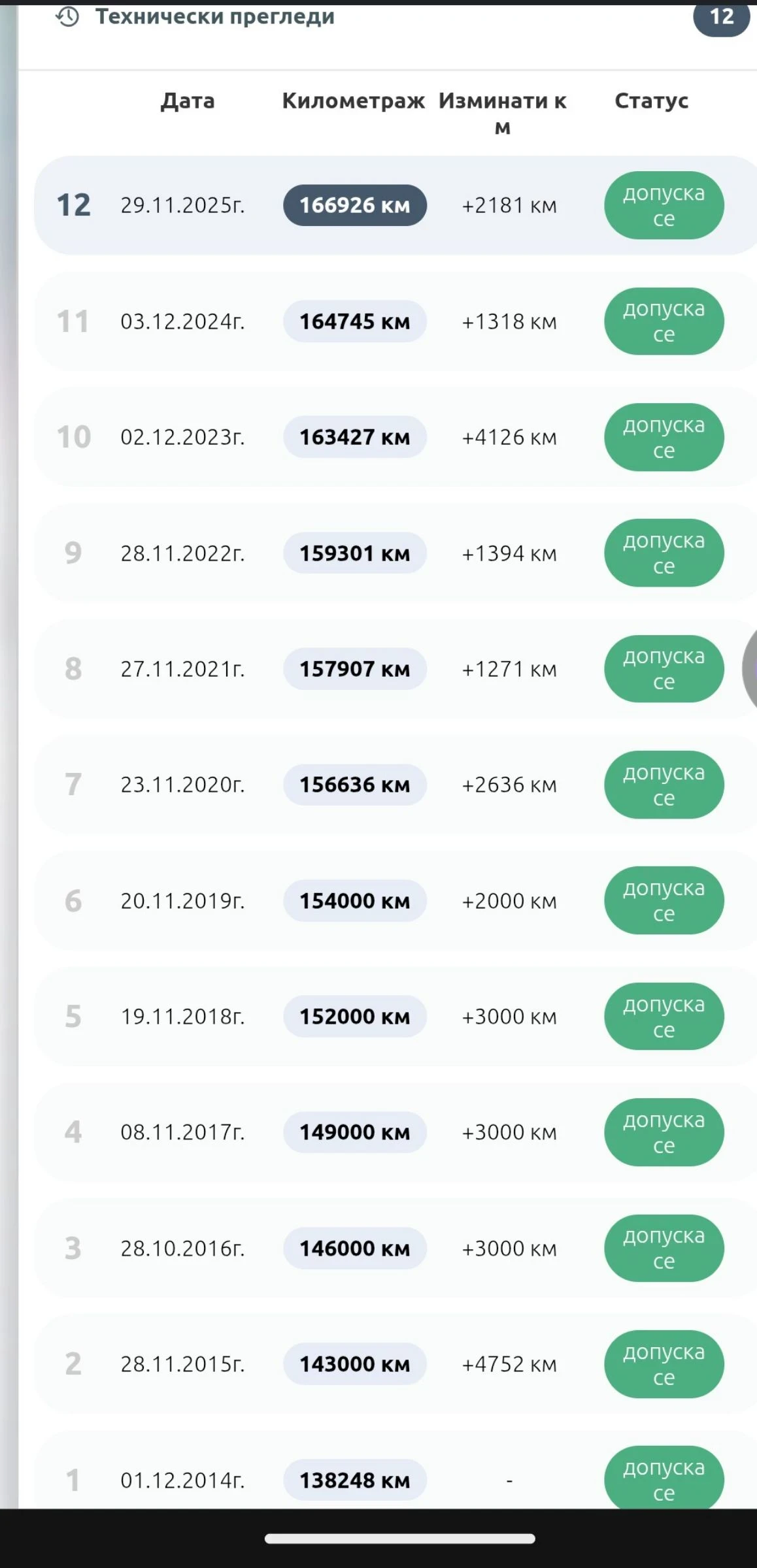This screenshot has height=1568, width=757.
Task: Select the Статус column header
Action: (x=651, y=101)
